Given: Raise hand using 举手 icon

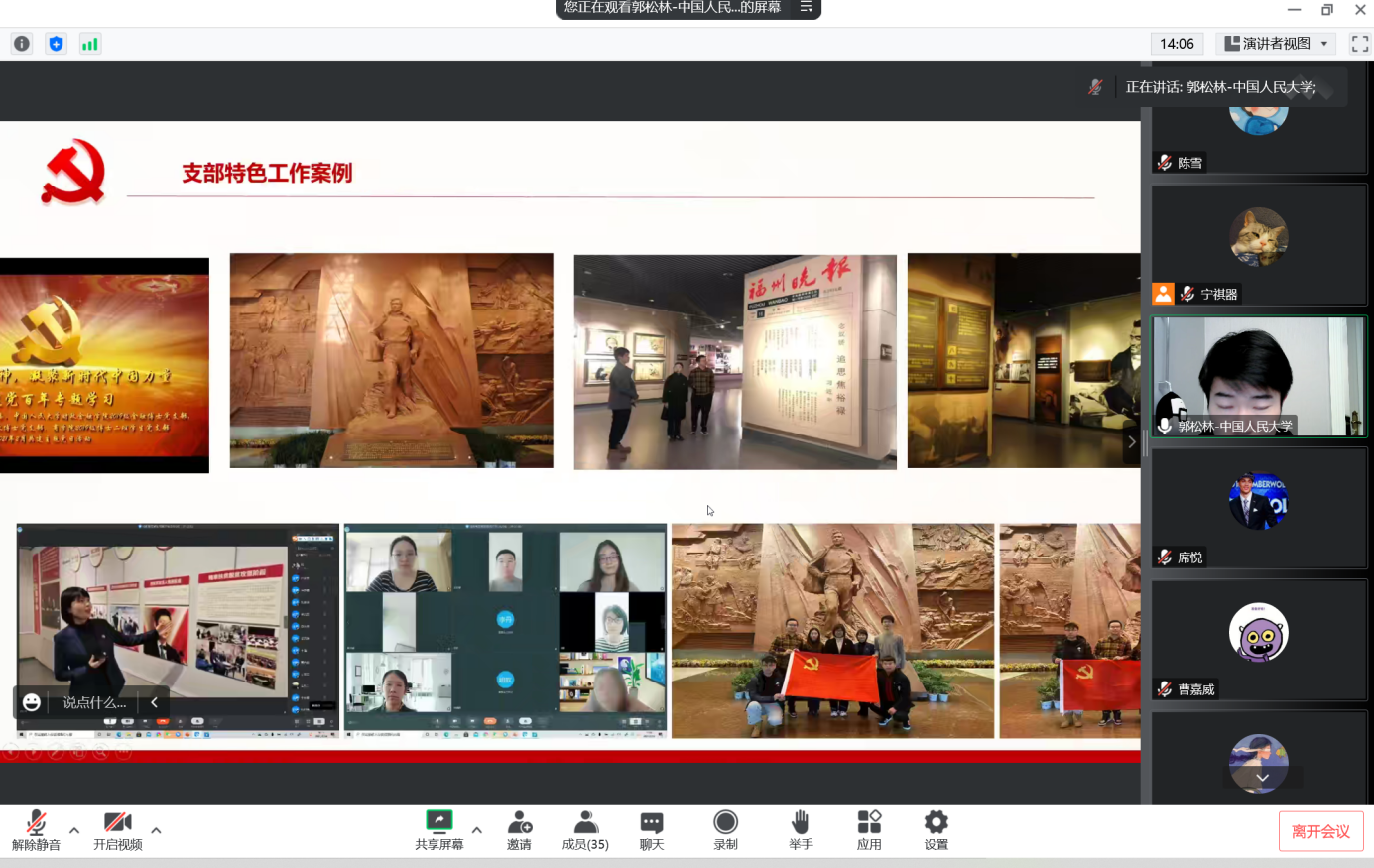Looking at the screenshot, I should 801,830.
